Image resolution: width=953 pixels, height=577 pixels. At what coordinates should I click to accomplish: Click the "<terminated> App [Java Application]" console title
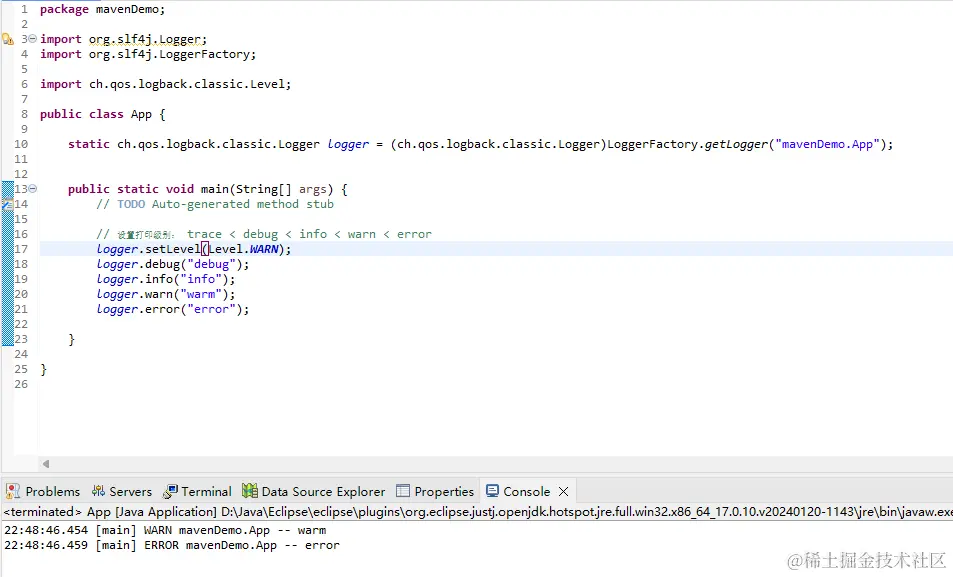(x=110, y=512)
